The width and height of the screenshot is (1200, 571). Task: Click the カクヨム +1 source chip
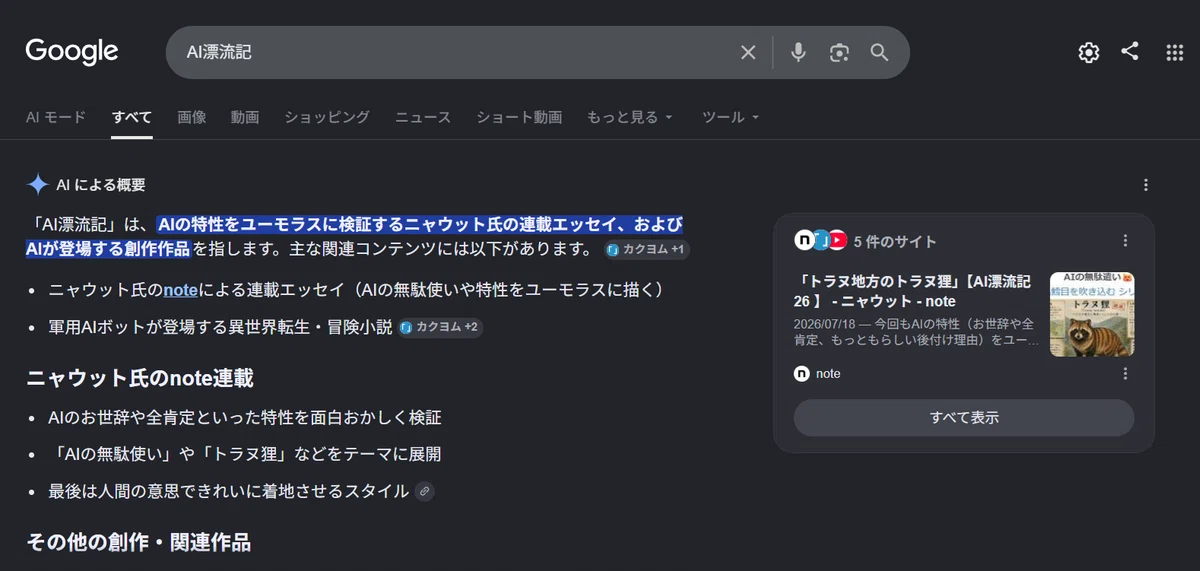(648, 249)
